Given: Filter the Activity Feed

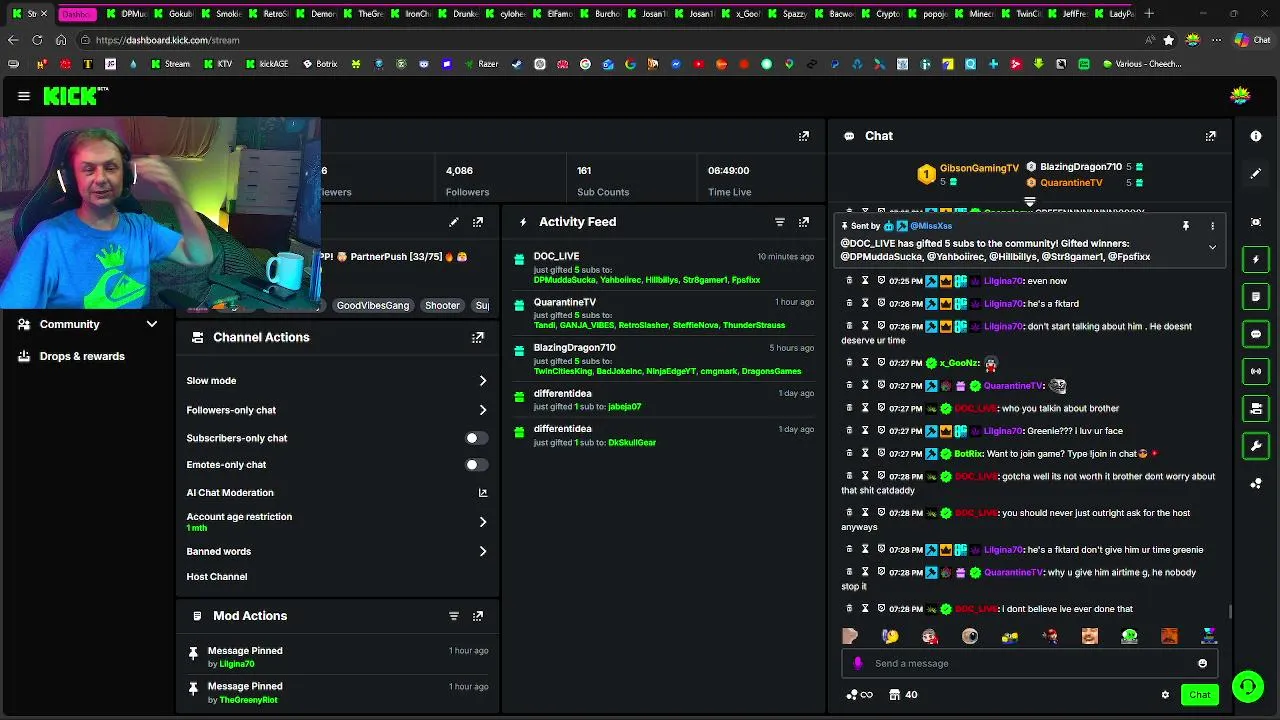Looking at the screenshot, I should click(779, 222).
